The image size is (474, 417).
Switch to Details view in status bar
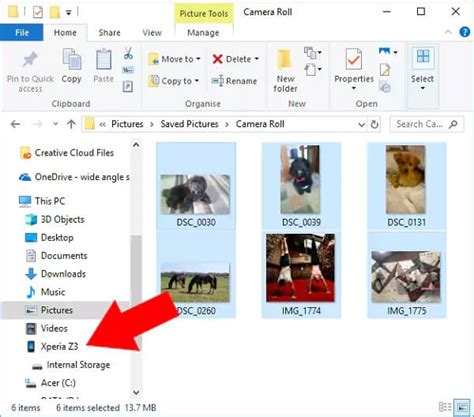click(445, 407)
